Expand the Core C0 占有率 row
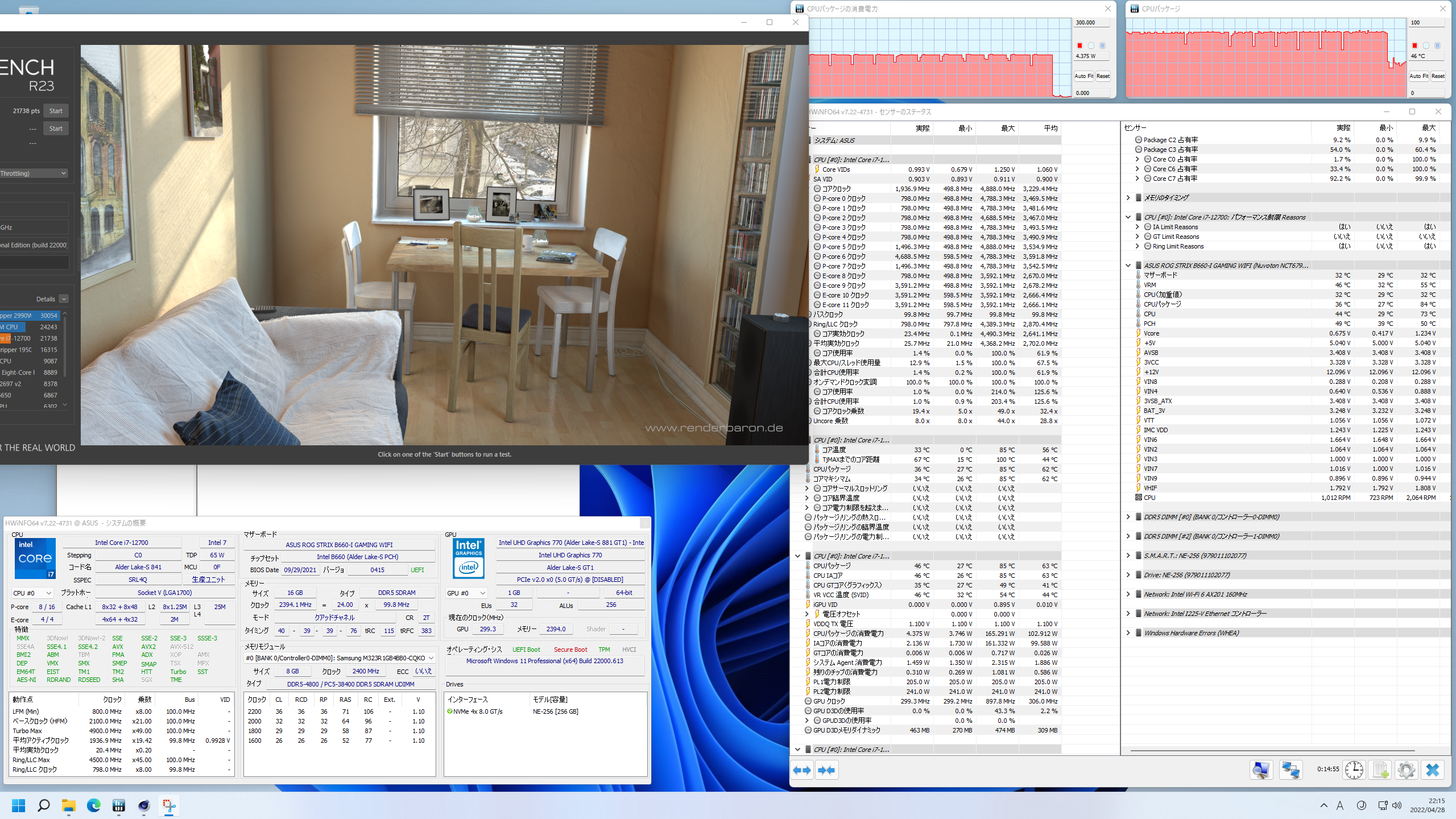Screen dimensions: 1456x819 [1137, 159]
